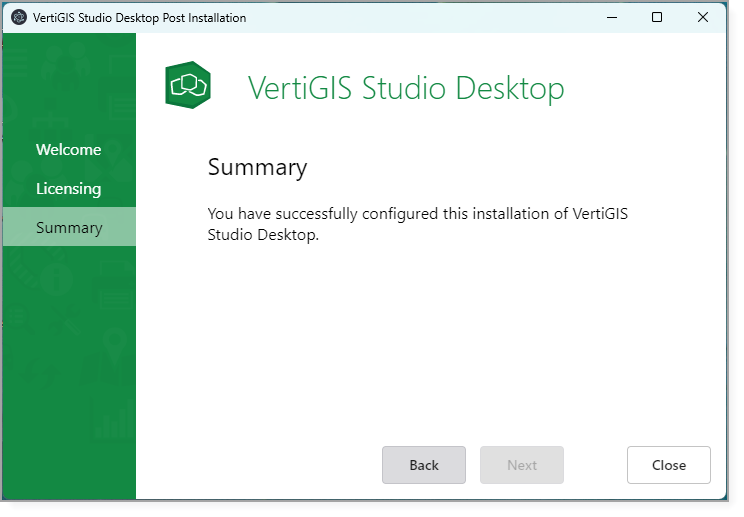Minimize the Post Installation window

coord(610,18)
